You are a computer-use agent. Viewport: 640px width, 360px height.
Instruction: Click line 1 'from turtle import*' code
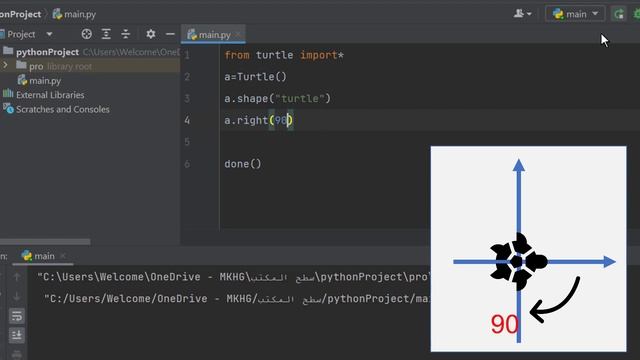[x=284, y=55]
